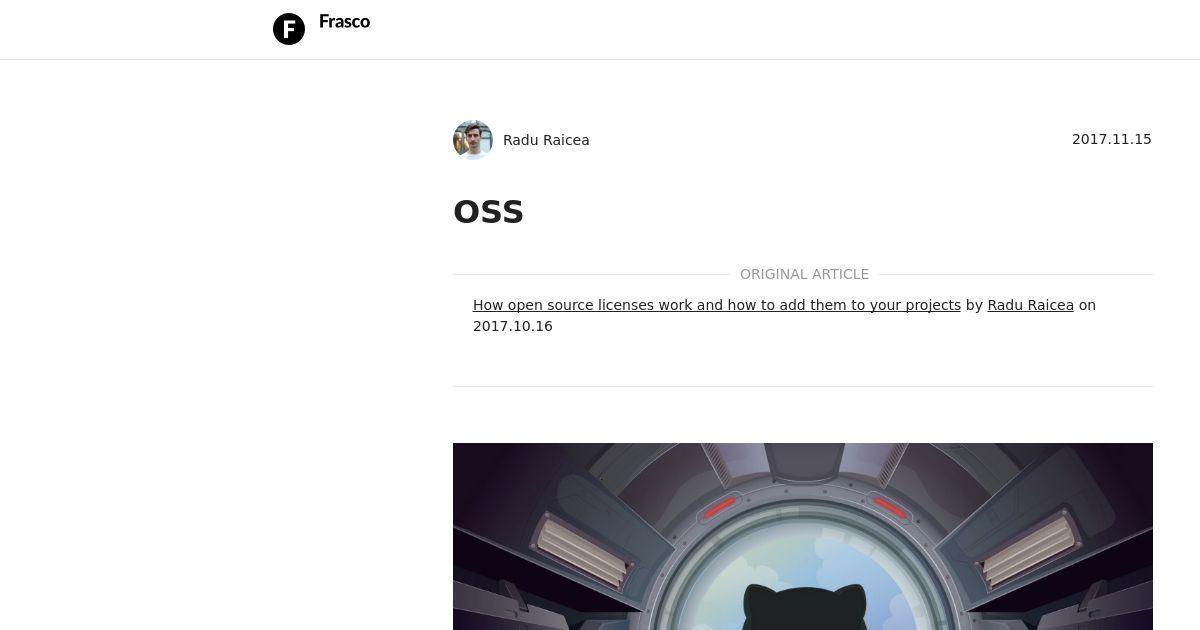Click the empty header bar right of Frasco
Image resolution: width=1200 pixels, height=630 pixels.
[780, 29]
